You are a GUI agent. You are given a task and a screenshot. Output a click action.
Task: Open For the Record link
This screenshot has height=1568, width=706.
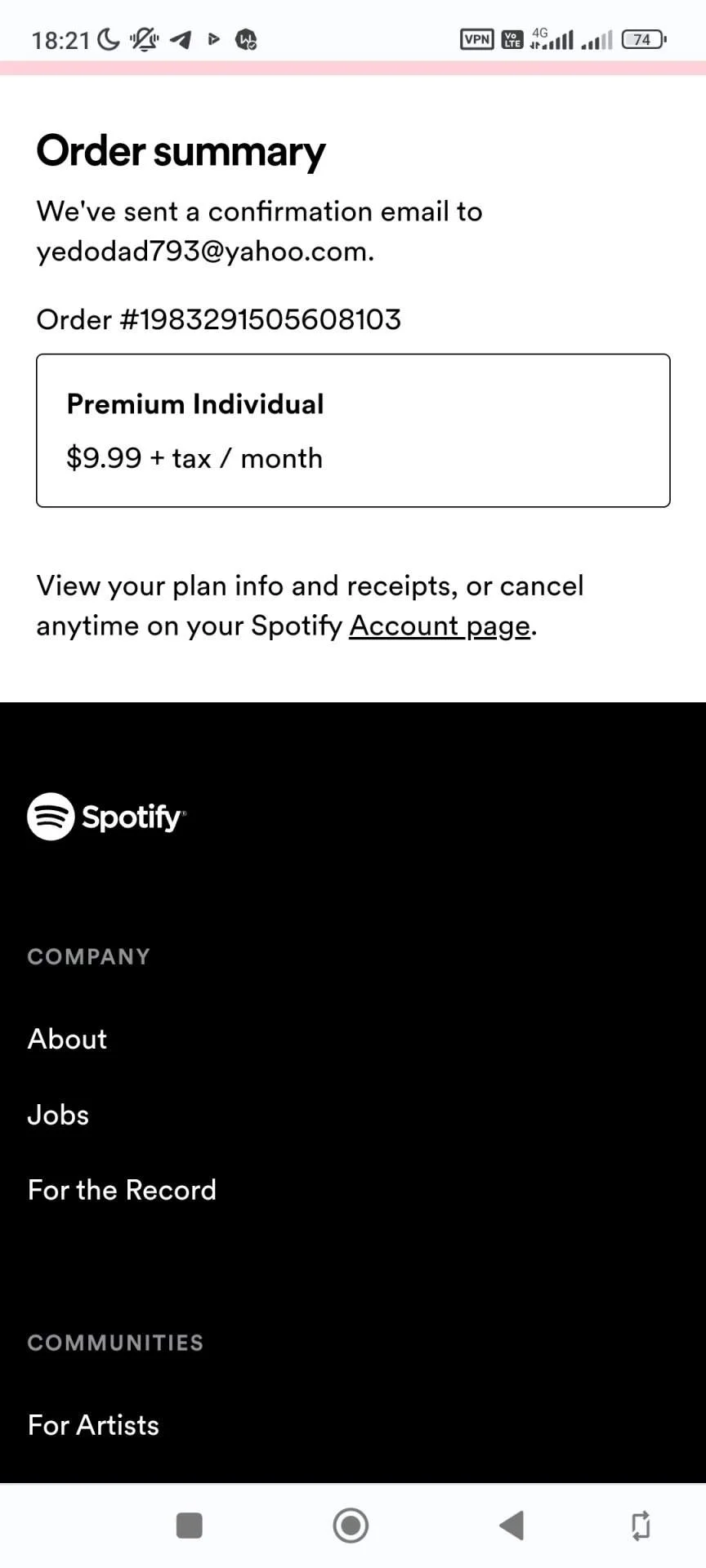(122, 1190)
